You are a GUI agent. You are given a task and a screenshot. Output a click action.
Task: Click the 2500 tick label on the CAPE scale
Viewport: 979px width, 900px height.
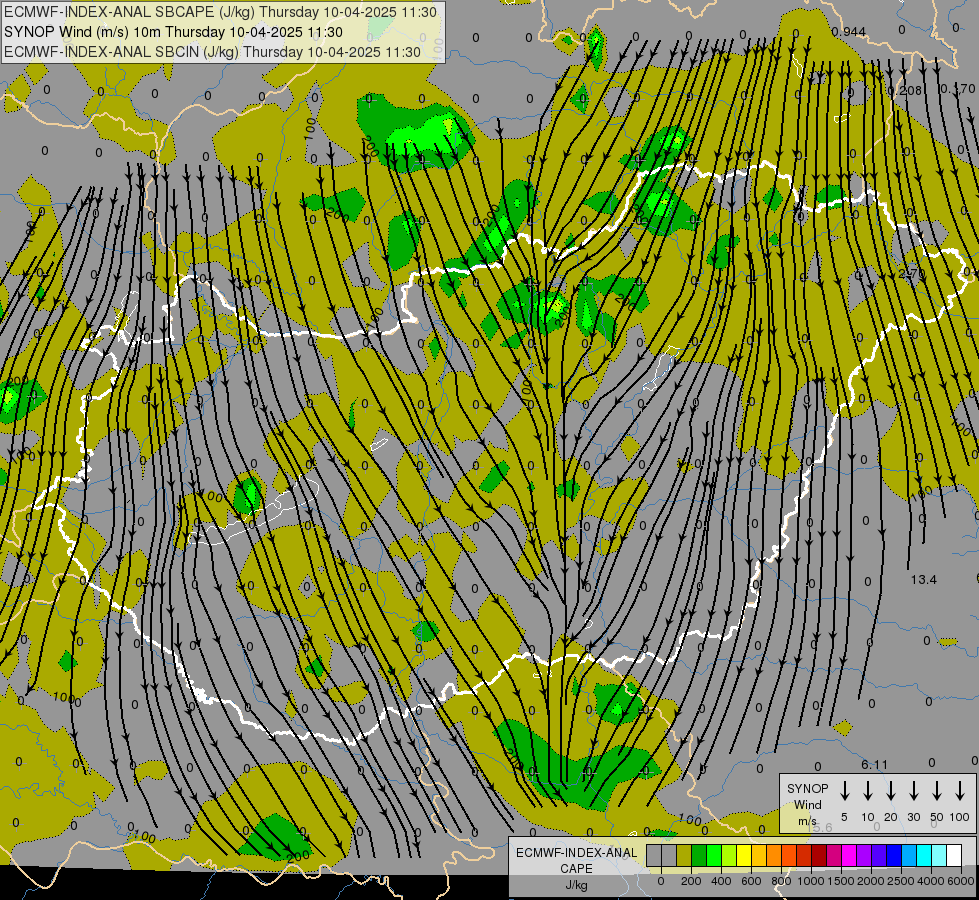(901, 881)
